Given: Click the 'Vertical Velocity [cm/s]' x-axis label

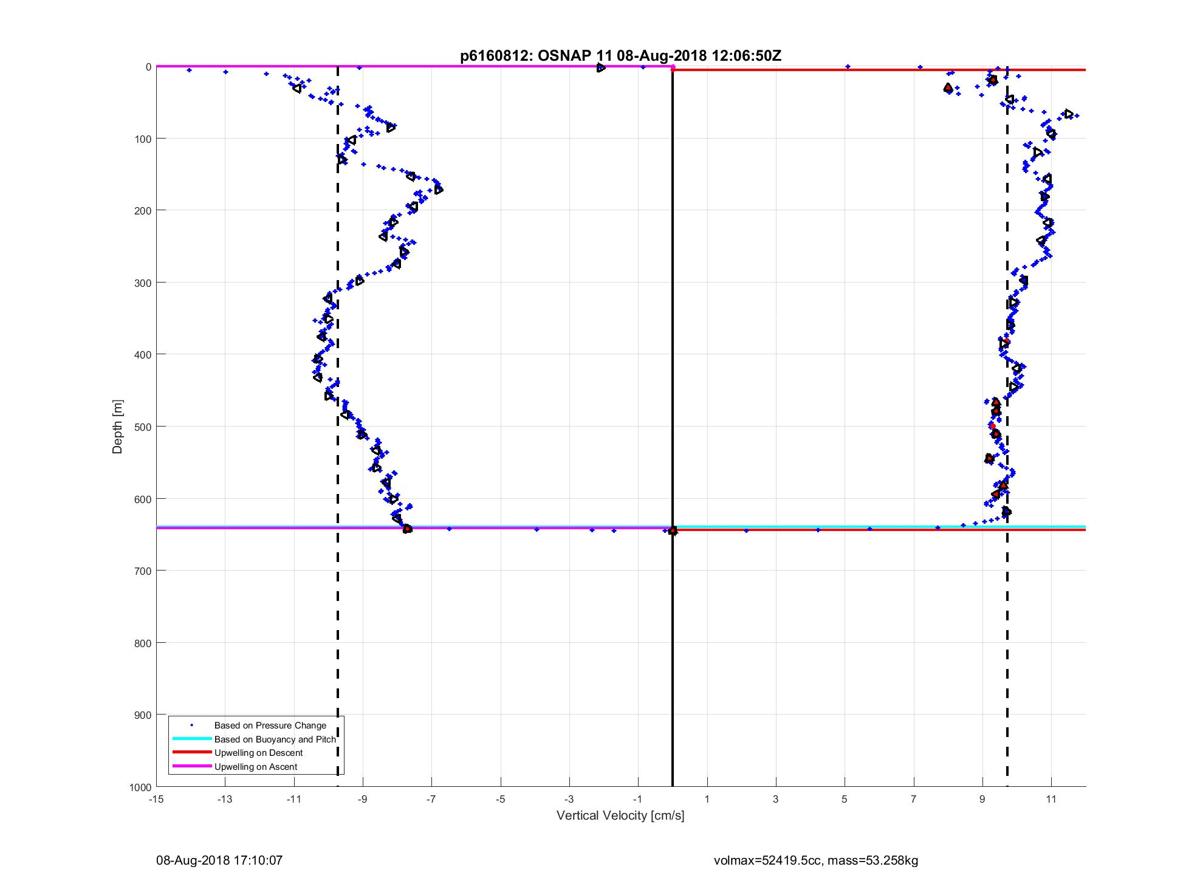Looking at the screenshot, I should (620, 816).
